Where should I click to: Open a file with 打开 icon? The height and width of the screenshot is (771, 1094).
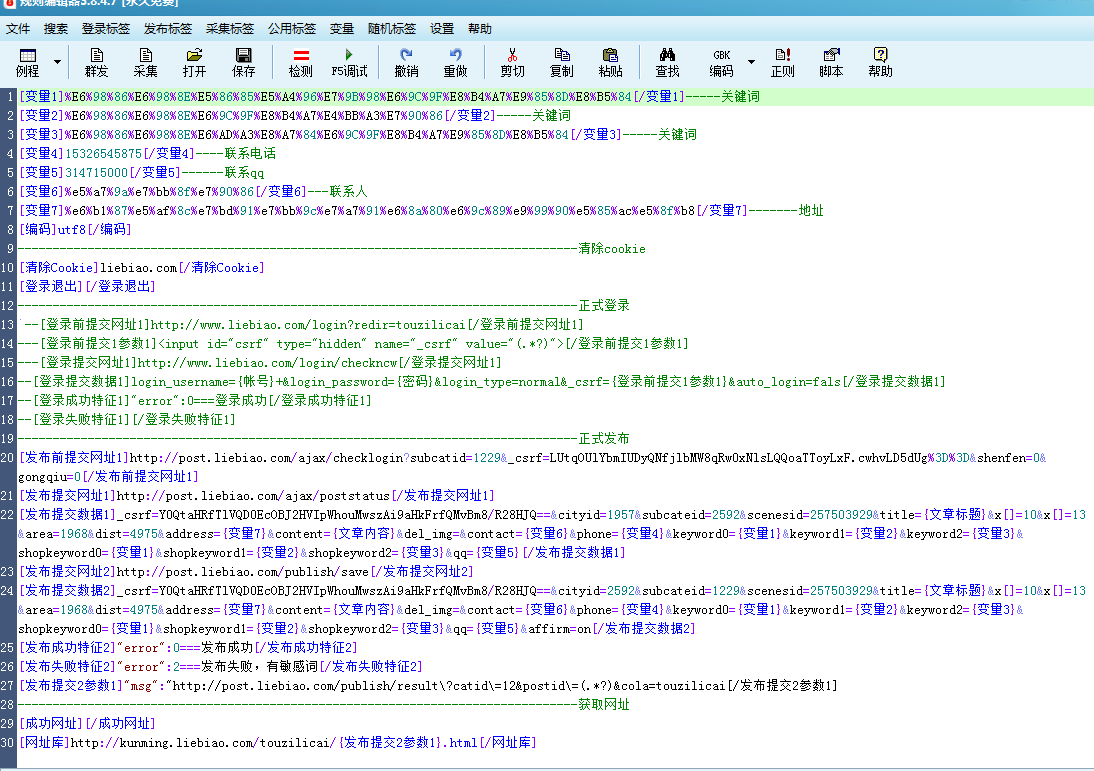pos(194,62)
